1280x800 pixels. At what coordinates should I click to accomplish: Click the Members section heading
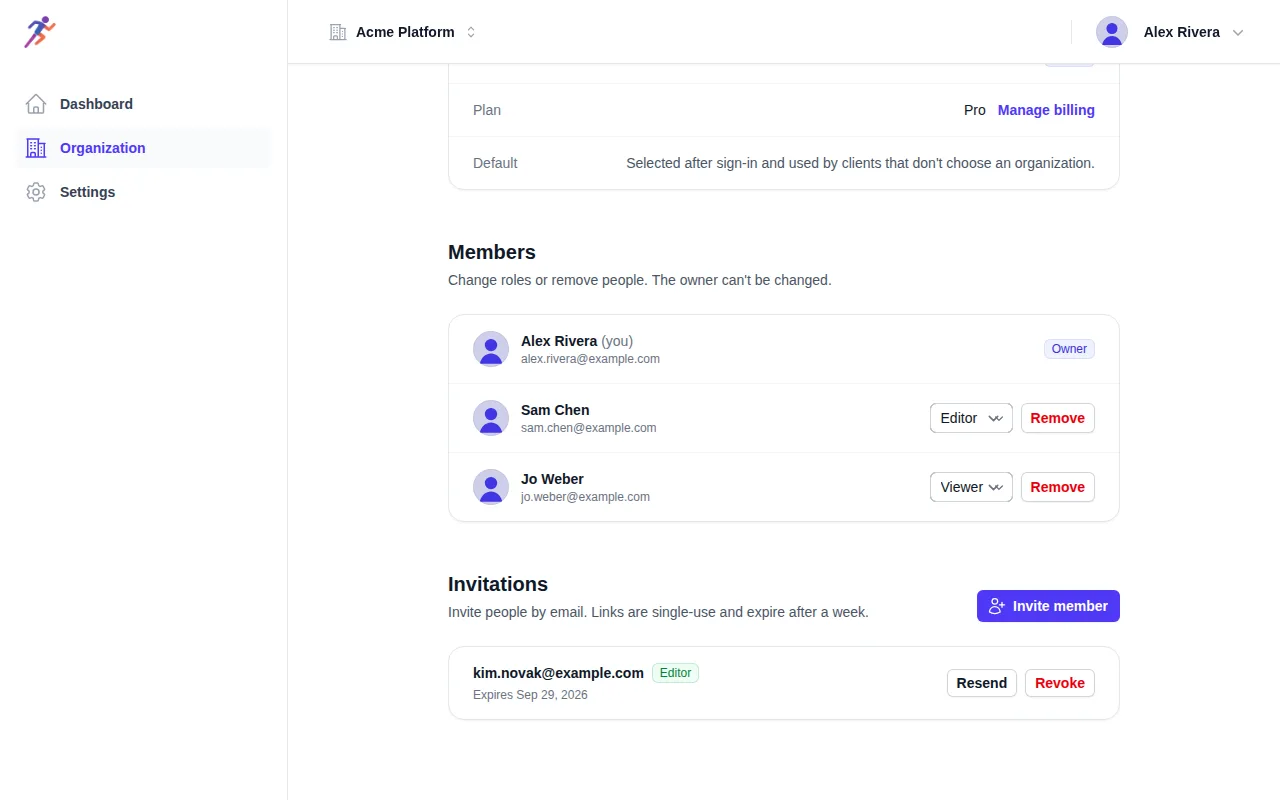tap(492, 252)
